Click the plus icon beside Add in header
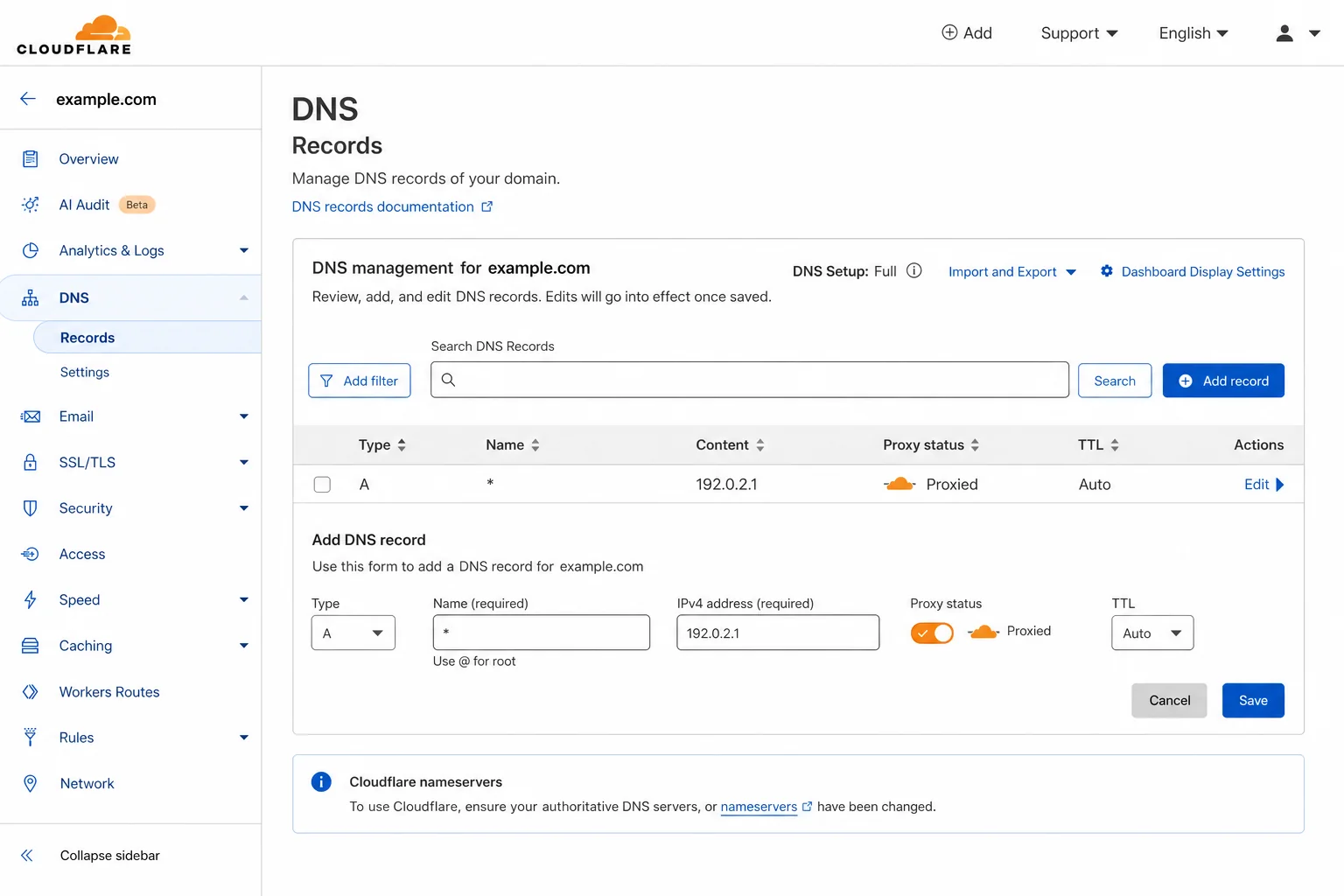 (949, 32)
